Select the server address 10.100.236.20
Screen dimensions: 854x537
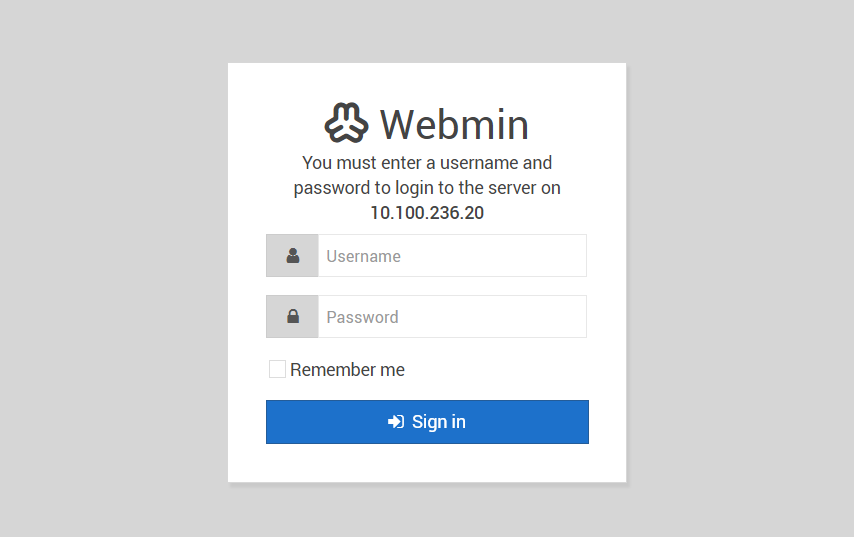427,212
